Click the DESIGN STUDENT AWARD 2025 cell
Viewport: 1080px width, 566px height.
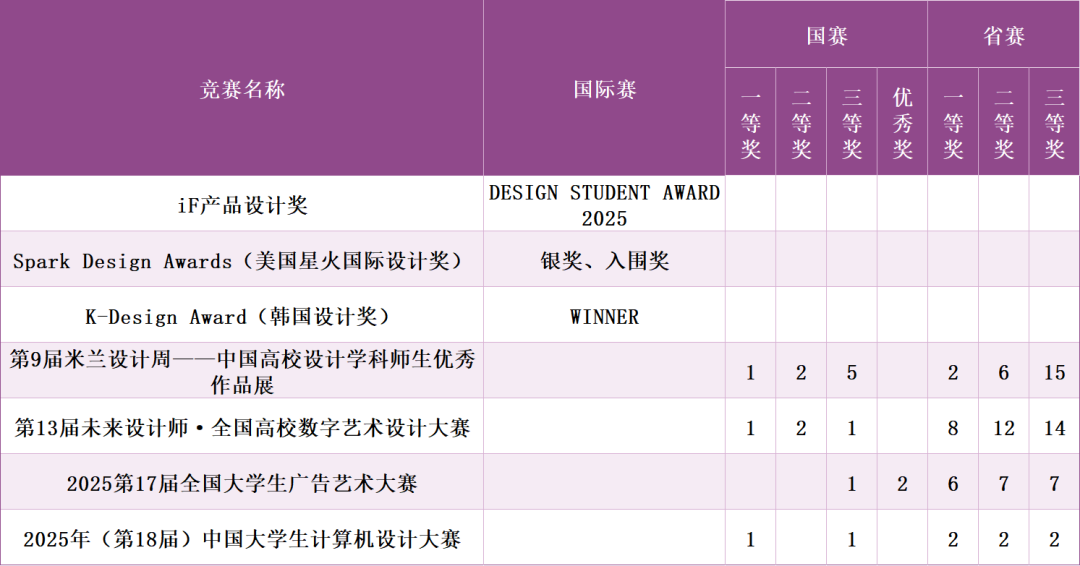click(x=604, y=205)
